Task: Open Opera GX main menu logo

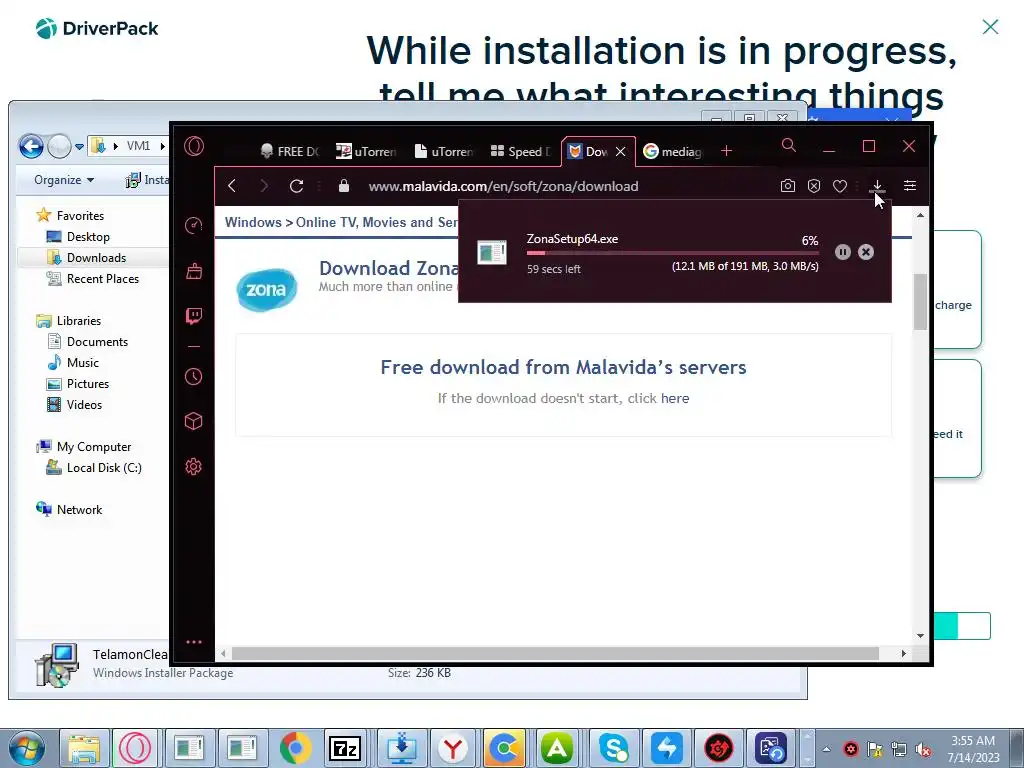Action: pyautogui.click(x=194, y=146)
